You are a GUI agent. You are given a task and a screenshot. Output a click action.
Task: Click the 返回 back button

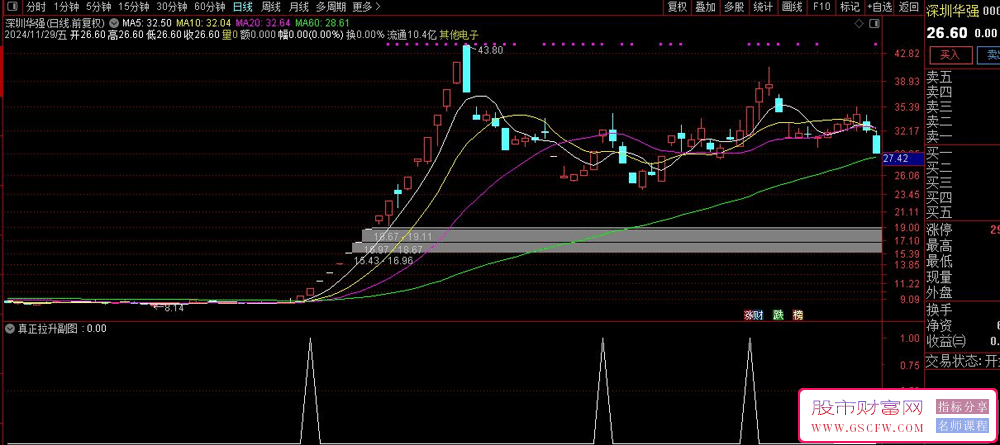click(x=908, y=7)
